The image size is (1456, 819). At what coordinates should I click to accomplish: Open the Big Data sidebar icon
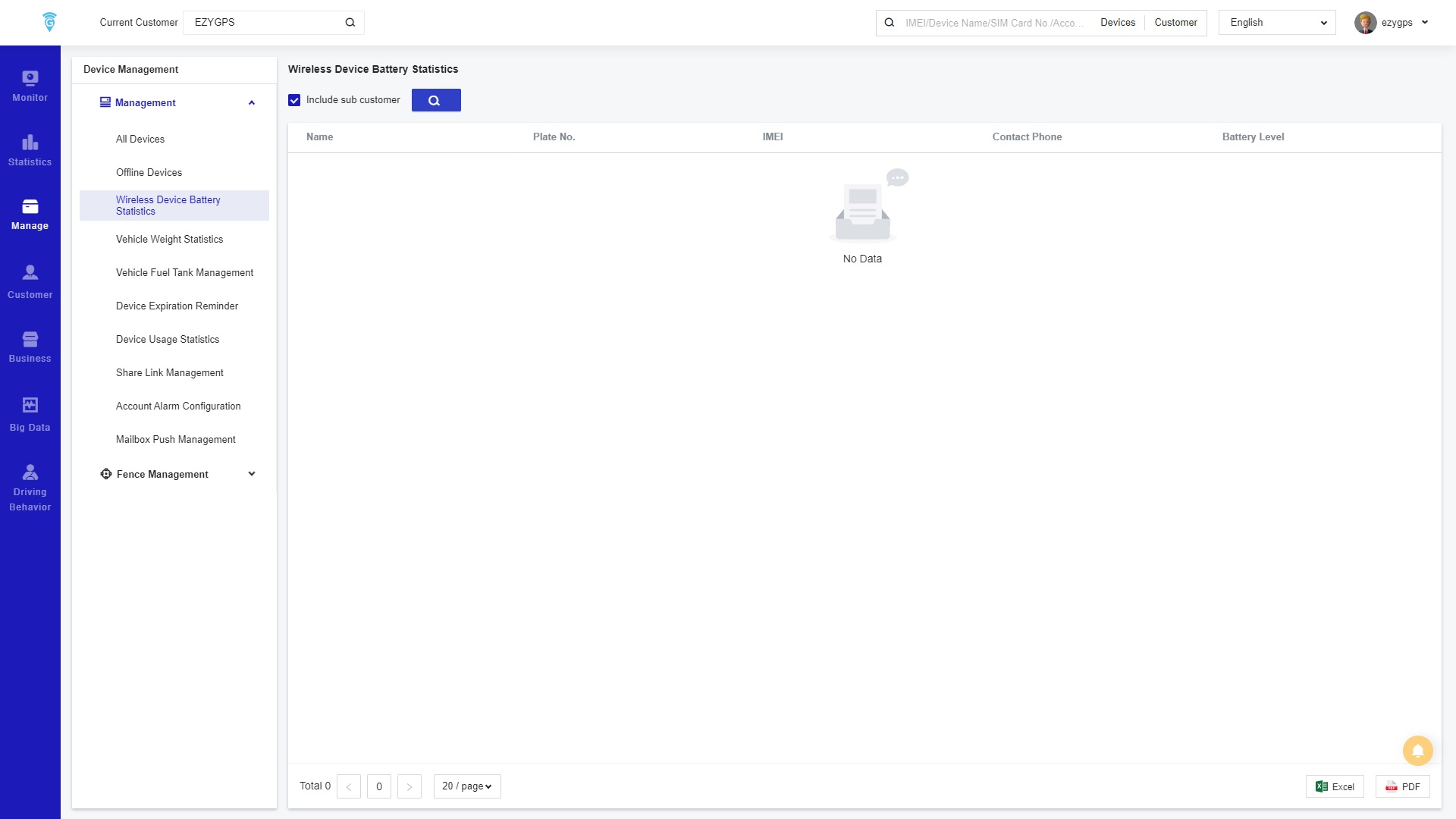click(30, 415)
